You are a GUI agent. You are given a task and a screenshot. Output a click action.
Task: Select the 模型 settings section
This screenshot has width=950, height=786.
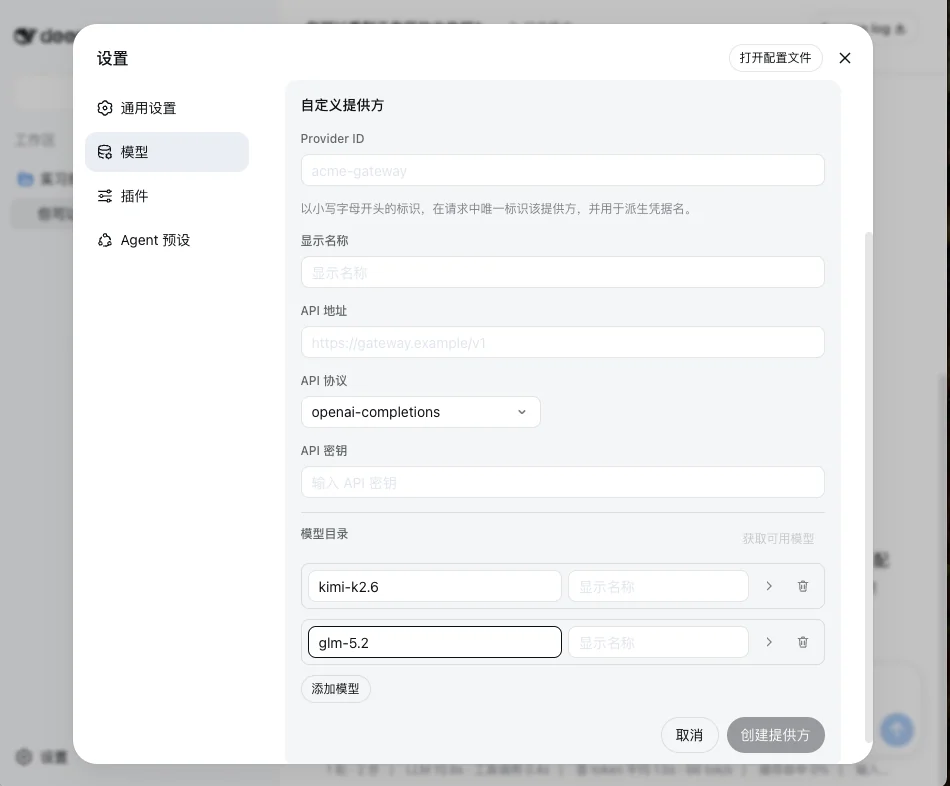(x=167, y=152)
